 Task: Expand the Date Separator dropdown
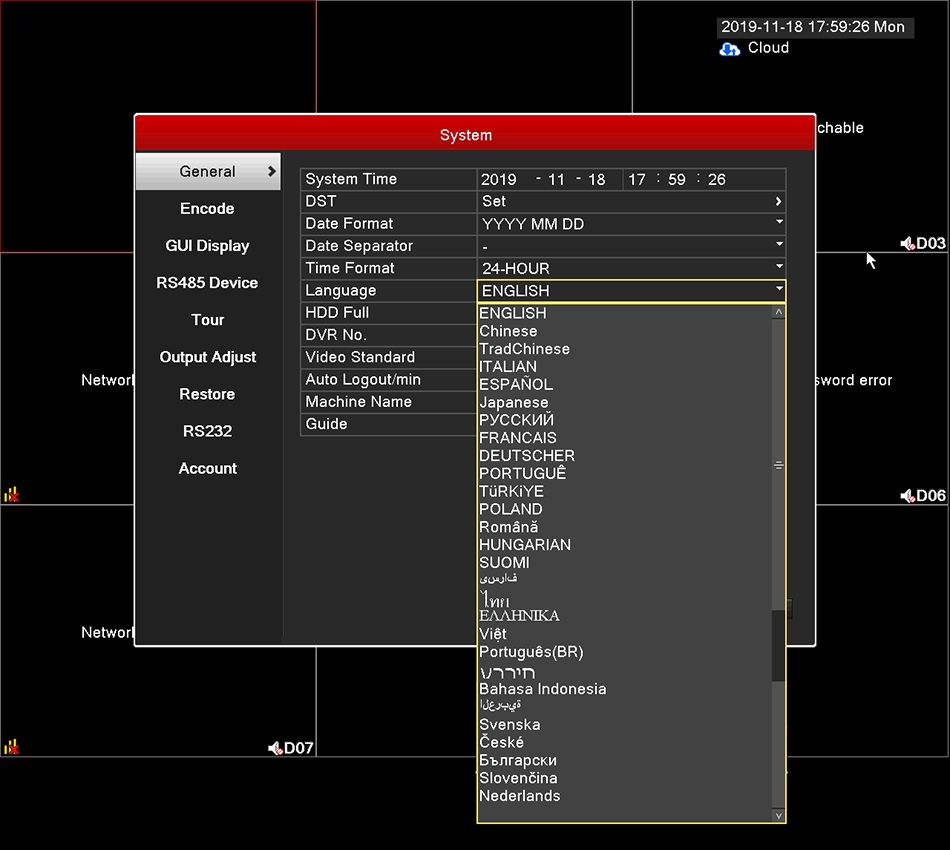coord(631,246)
